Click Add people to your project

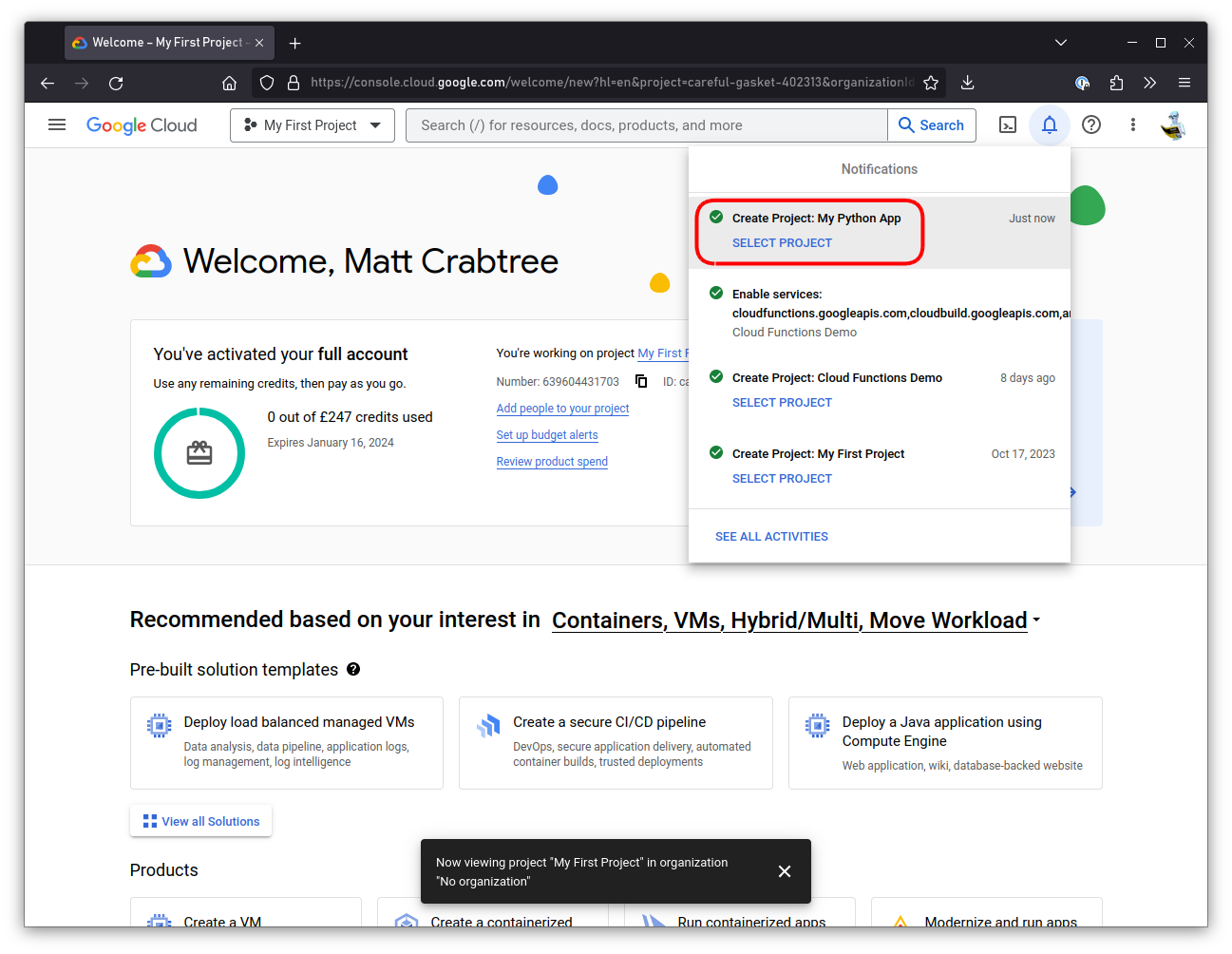(x=562, y=409)
